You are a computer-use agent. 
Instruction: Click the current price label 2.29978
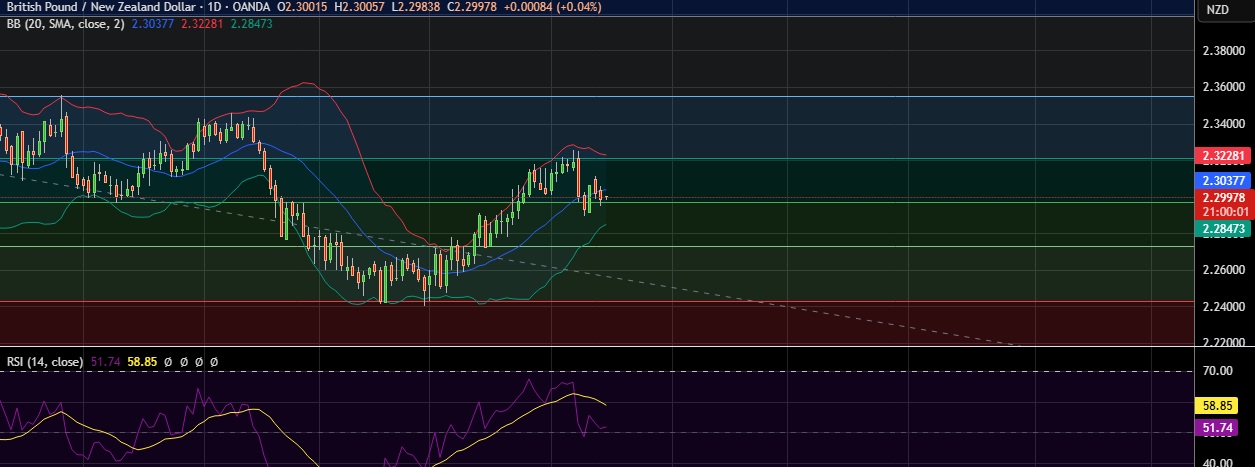(1223, 198)
